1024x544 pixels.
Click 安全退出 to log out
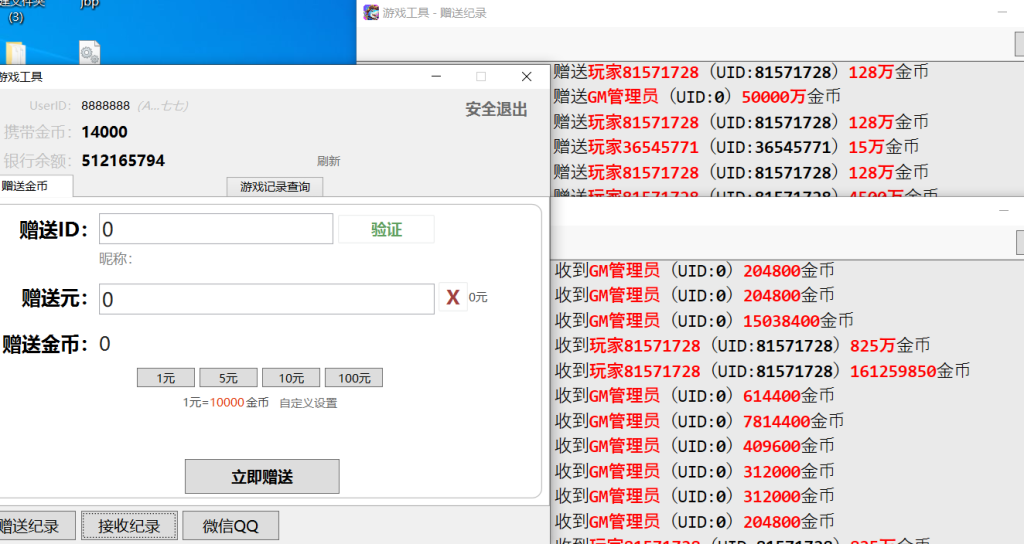(x=496, y=109)
